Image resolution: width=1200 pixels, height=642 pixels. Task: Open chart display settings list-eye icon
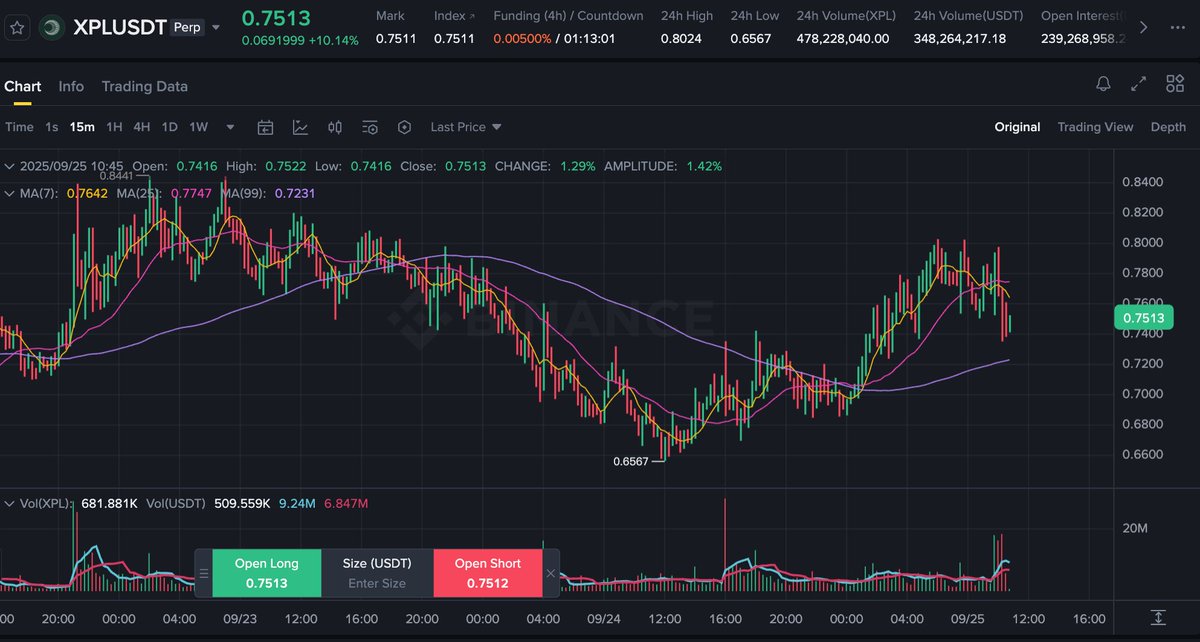click(370, 127)
